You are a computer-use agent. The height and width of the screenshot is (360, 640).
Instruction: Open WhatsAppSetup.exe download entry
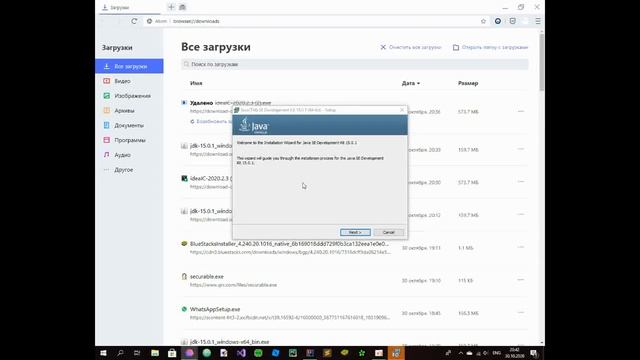click(215, 309)
